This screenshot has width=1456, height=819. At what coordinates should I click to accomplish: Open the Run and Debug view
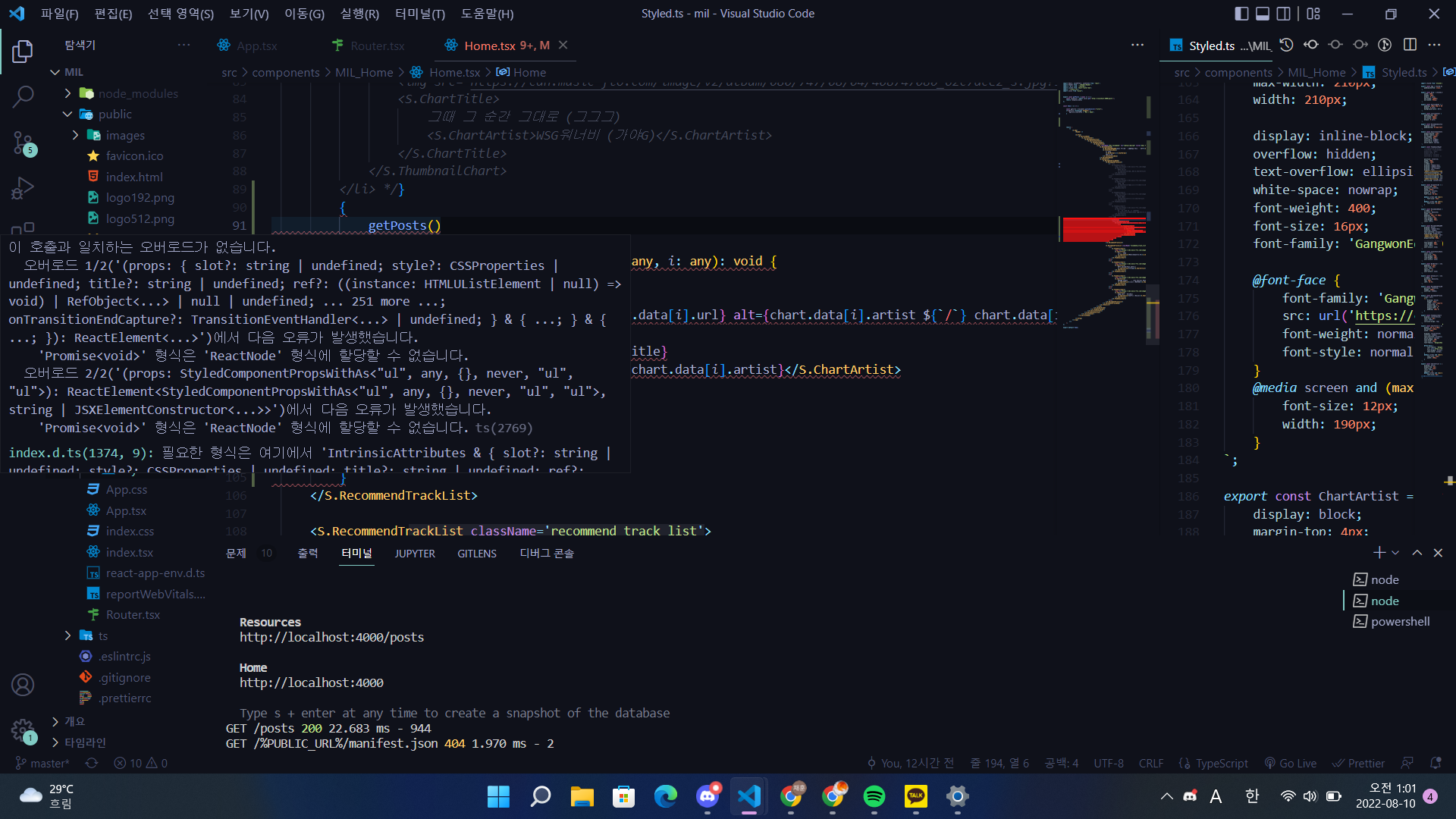pos(23,187)
